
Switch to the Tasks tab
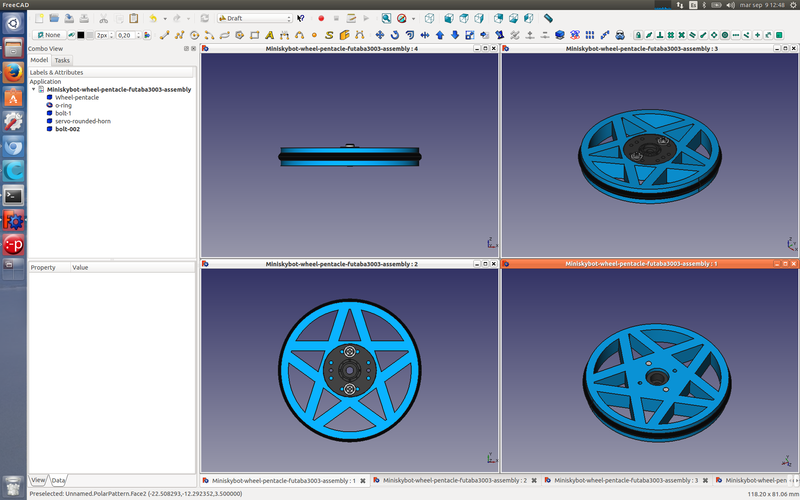pyautogui.click(x=61, y=60)
